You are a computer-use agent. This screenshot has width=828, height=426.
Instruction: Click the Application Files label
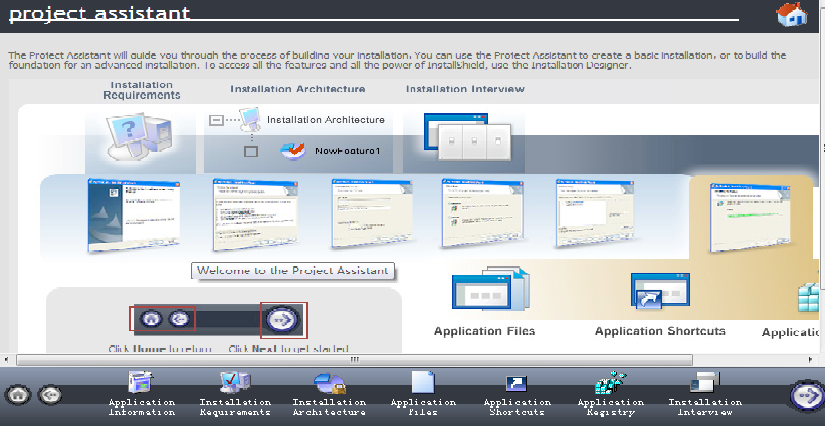[x=484, y=332]
